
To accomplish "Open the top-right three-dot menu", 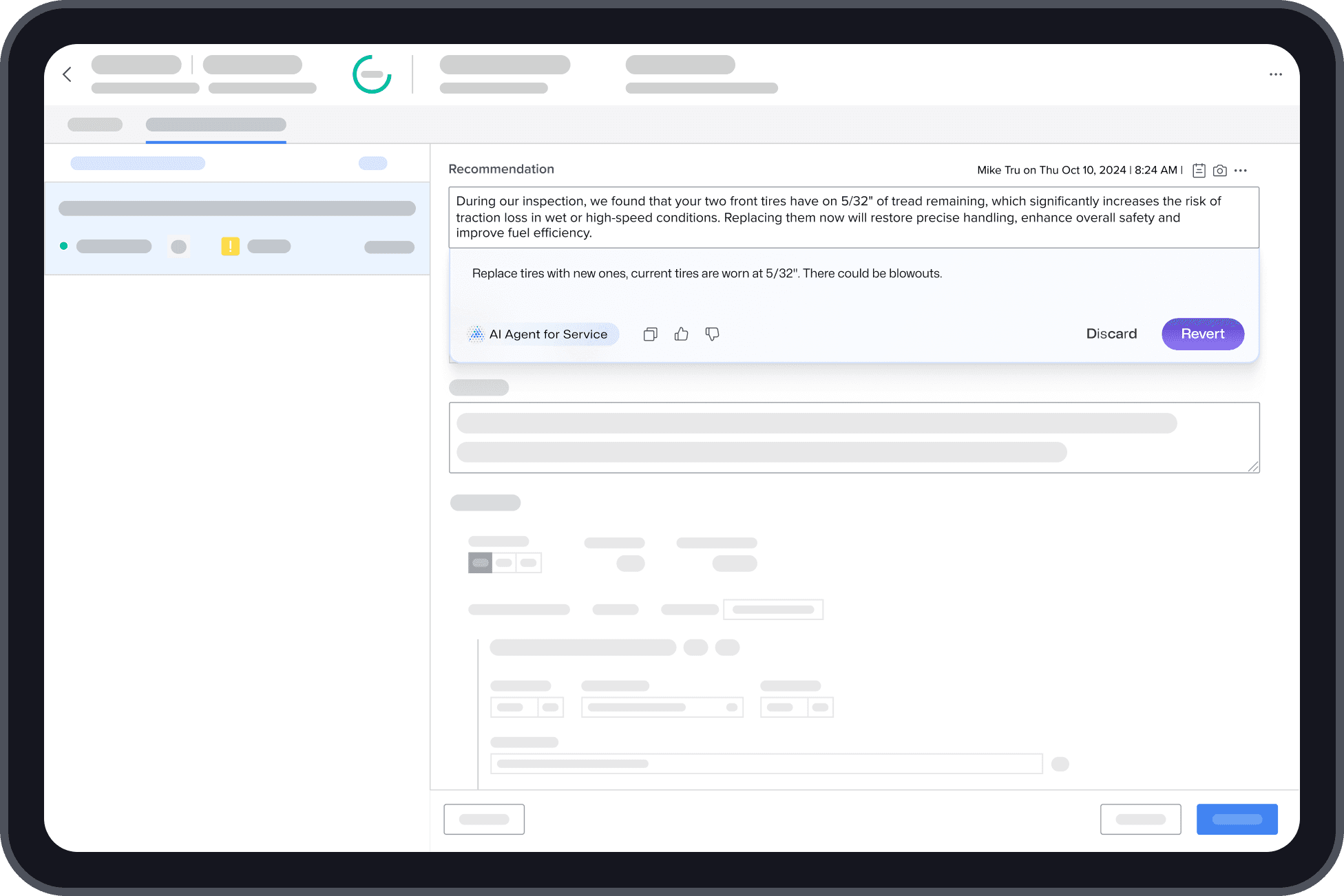I will [x=1275, y=74].
